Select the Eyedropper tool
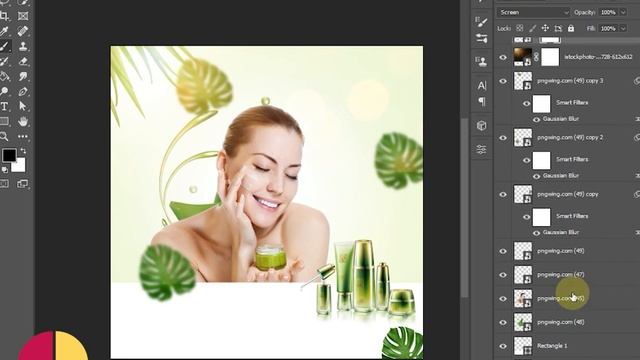The height and width of the screenshot is (360, 640). 4,31
